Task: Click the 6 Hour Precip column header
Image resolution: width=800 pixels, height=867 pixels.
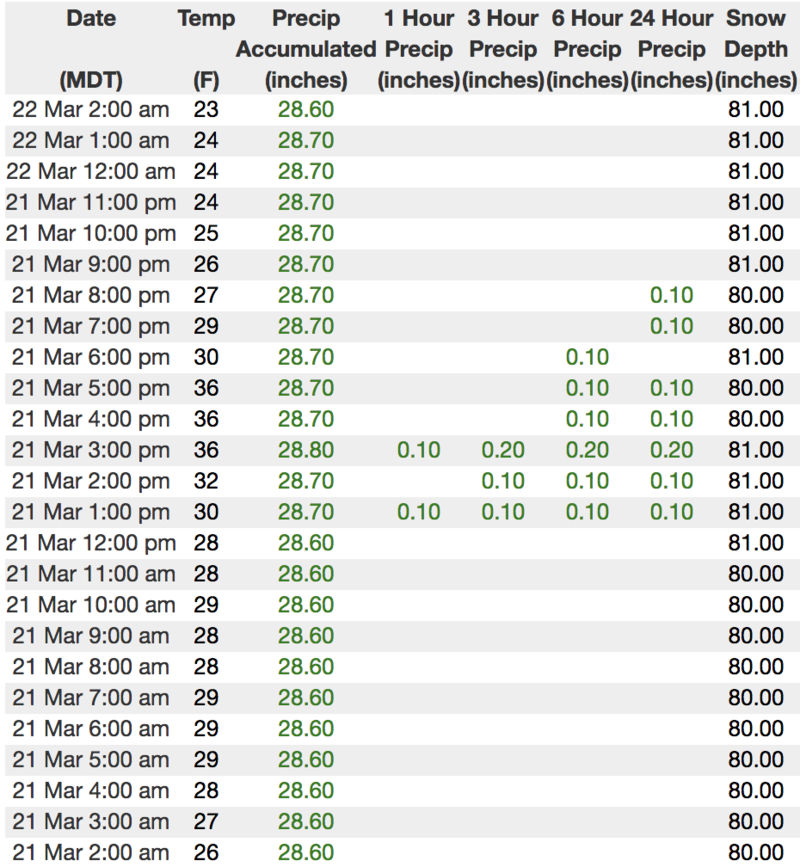Action: coord(587,48)
